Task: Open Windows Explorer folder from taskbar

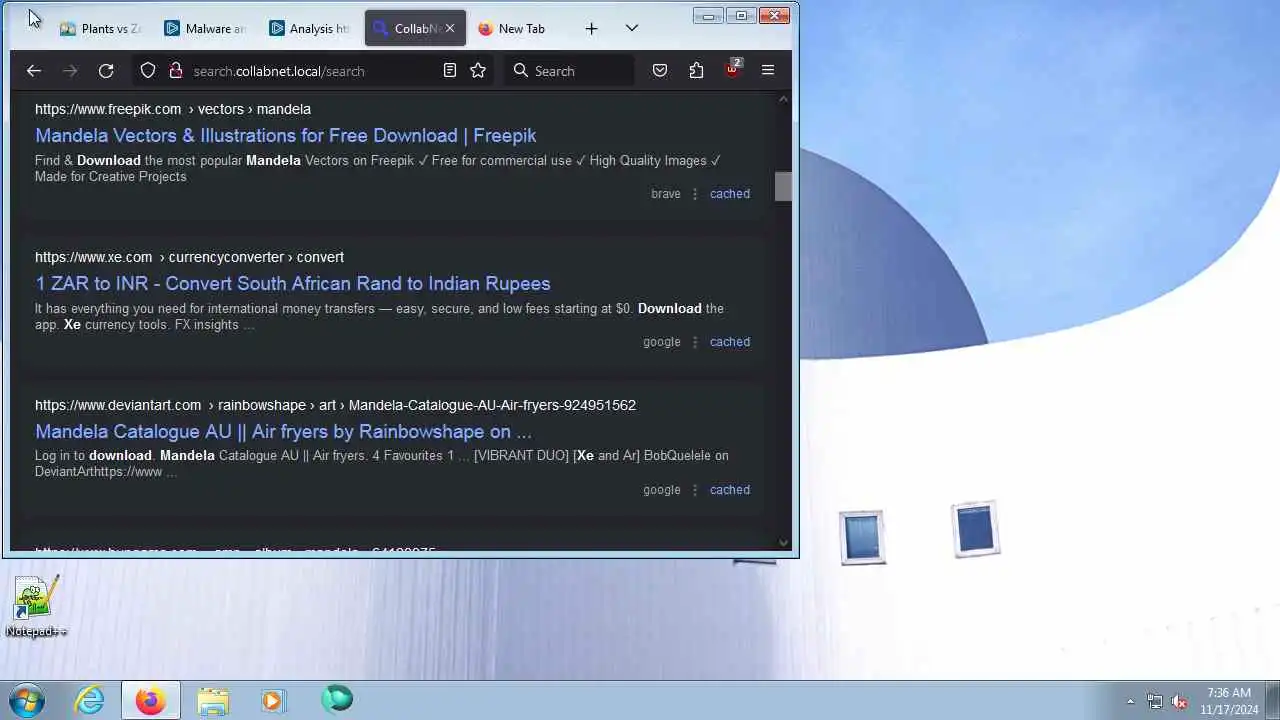Action: (x=213, y=700)
